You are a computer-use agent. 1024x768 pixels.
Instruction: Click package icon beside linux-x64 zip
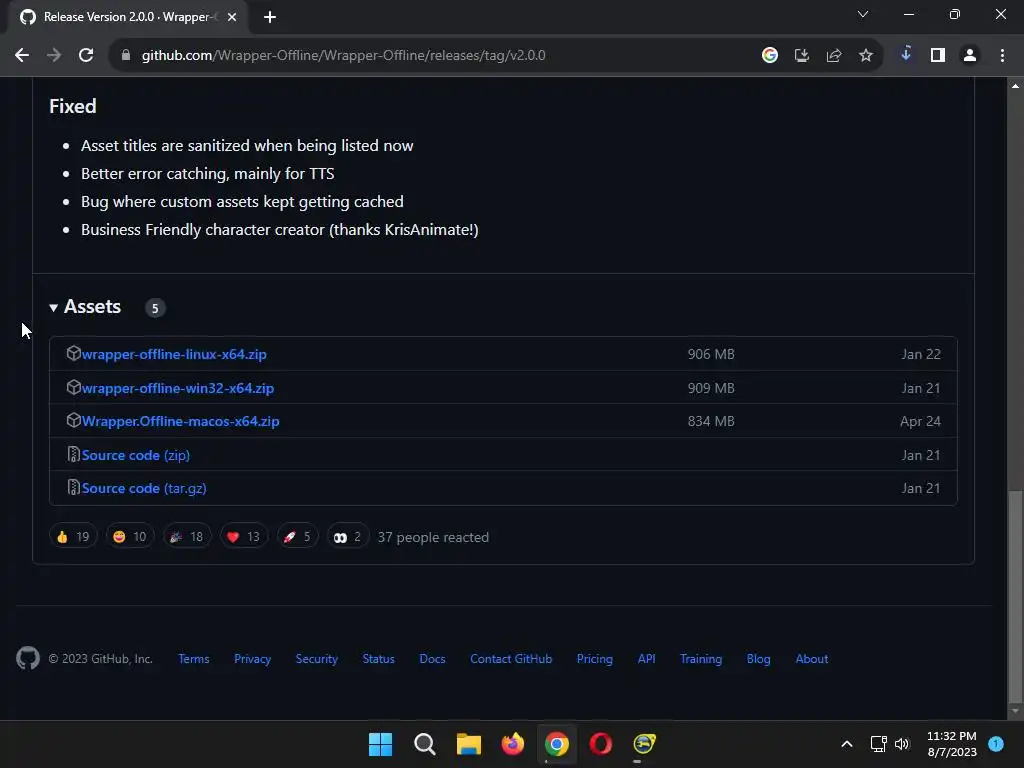tap(74, 353)
